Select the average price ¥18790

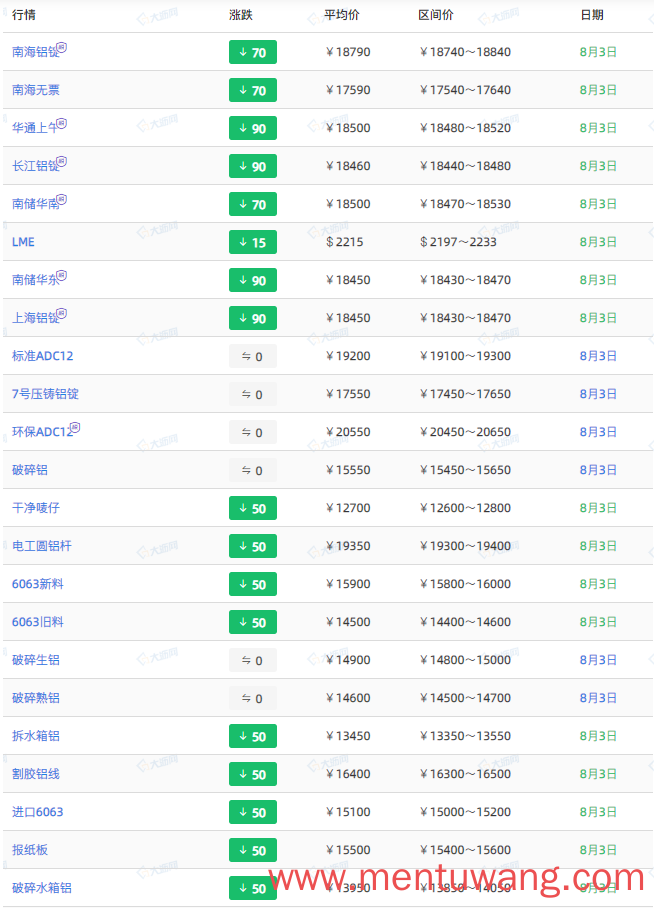348,52
